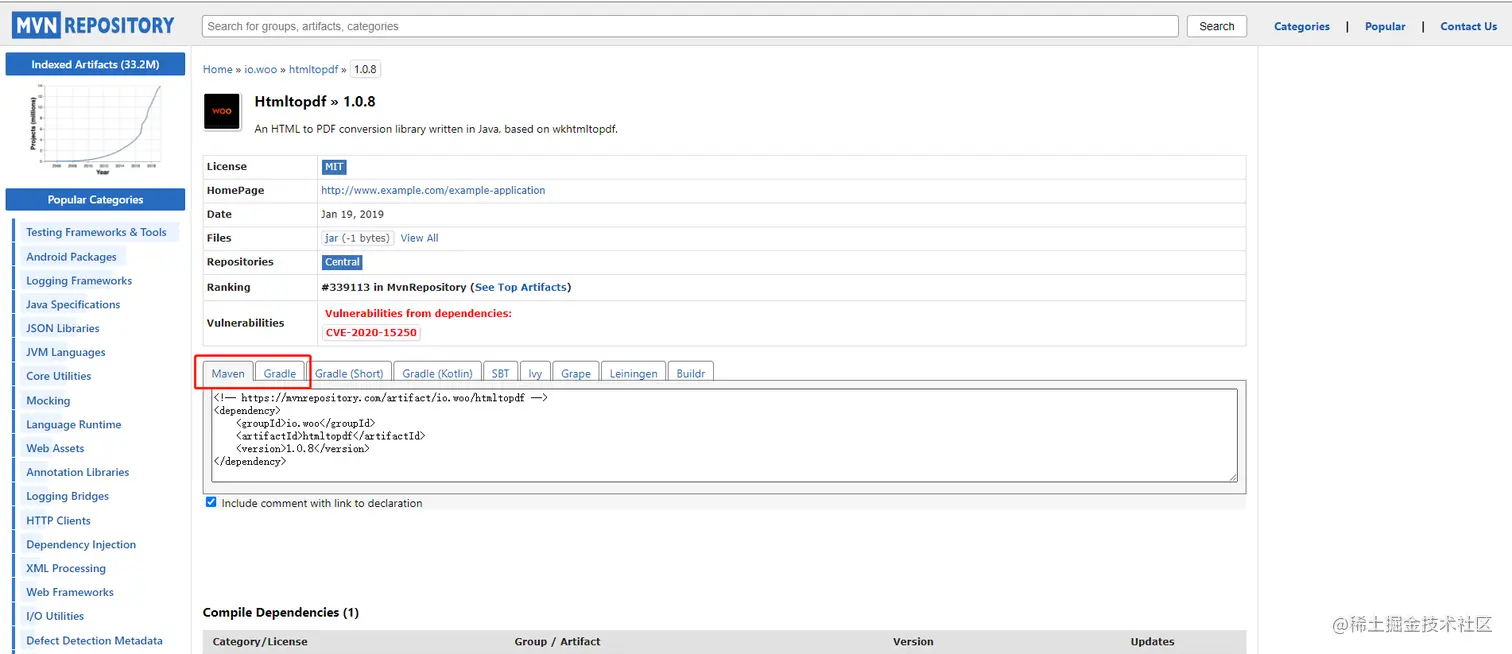This screenshot has height=654, width=1512.
Task: Open htmltopdf breadcrumb link
Action: click(x=313, y=69)
